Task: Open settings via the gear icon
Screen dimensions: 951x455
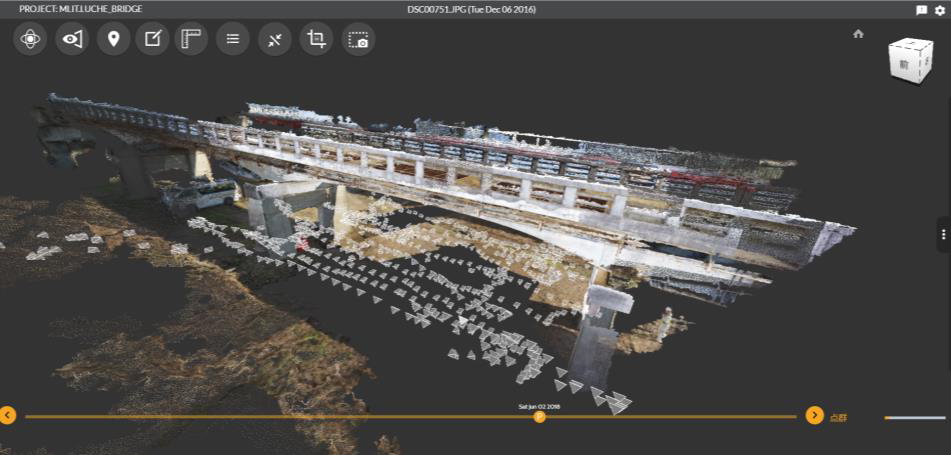Action: tap(940, 9)
